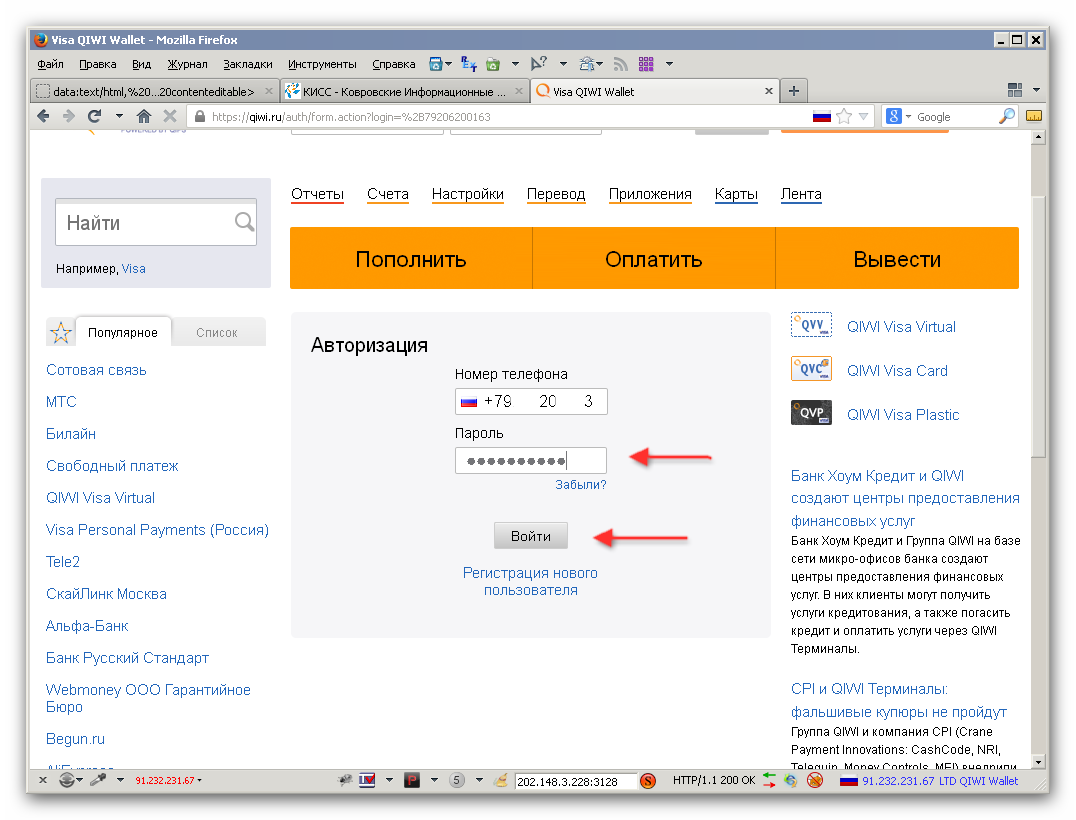Open the list all tabs dropdown
This screenshot has height=820, width=1076.
(x=1036, y=90)
